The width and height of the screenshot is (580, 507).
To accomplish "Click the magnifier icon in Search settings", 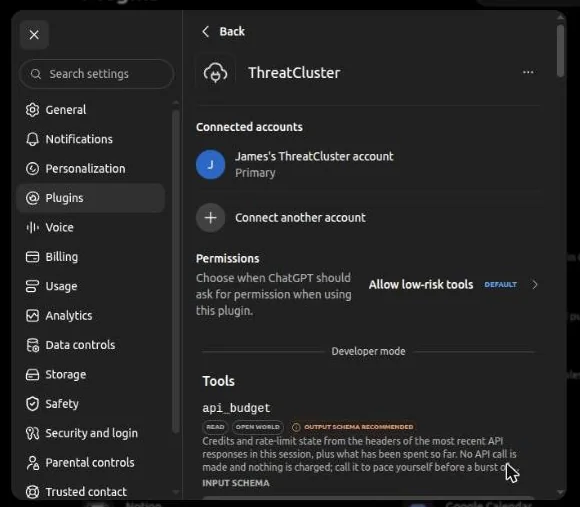I will click(36, 74).
